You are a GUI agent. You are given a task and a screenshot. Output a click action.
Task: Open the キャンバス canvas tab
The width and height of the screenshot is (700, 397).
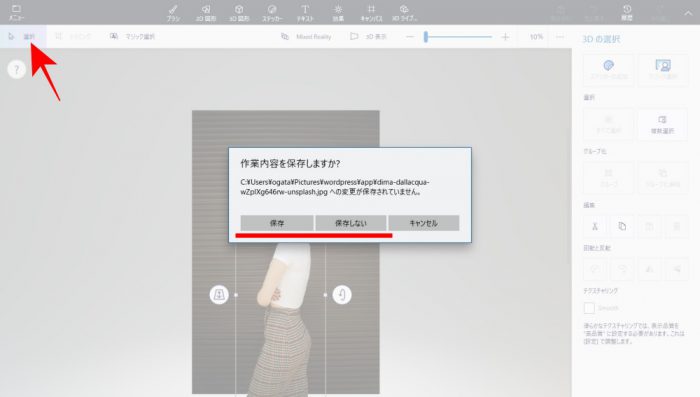[371, 13]
